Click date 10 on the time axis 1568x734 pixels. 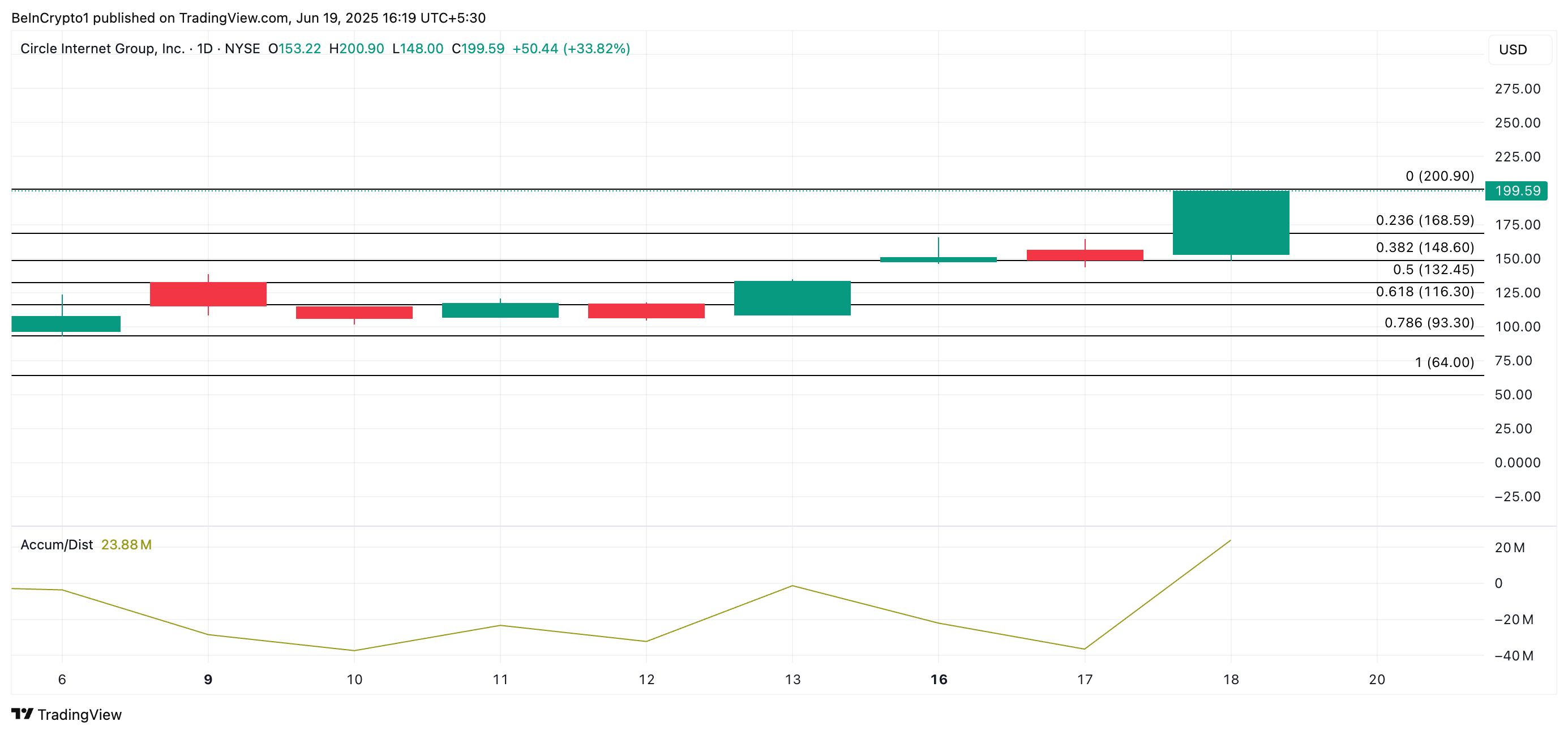point(354,679)
